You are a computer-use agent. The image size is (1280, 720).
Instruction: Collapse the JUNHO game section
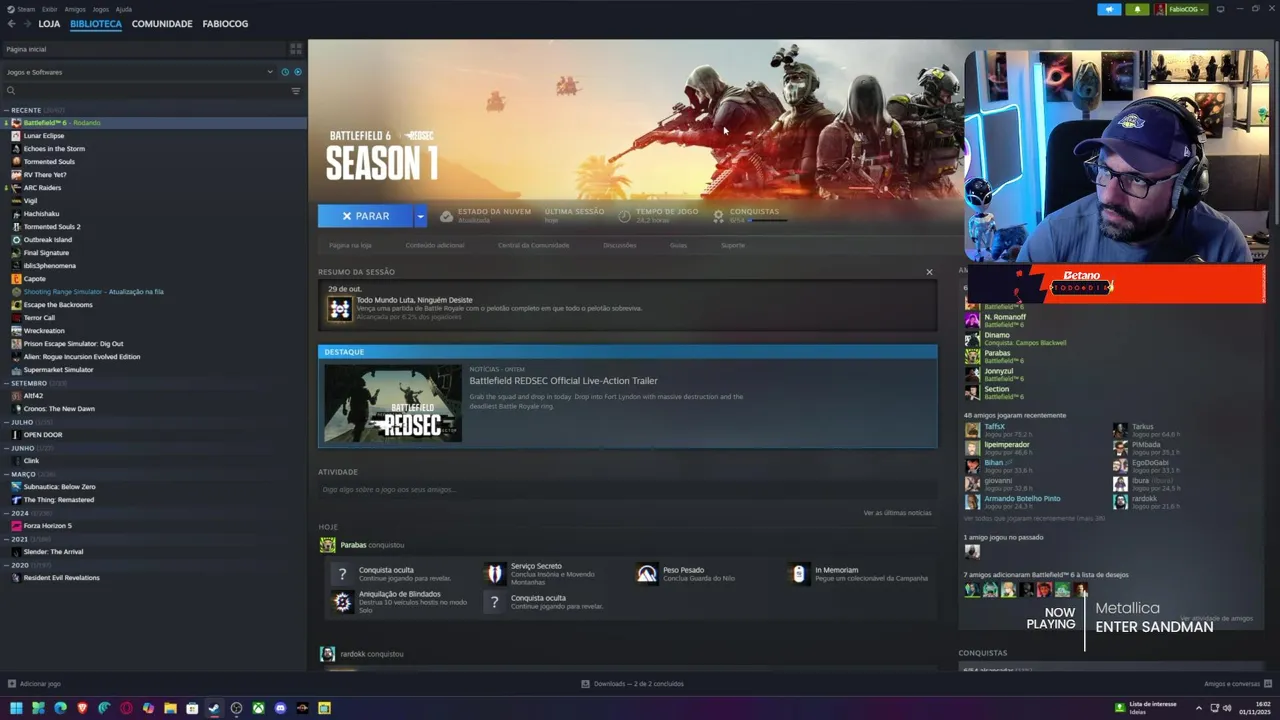(x=6, y=448)
